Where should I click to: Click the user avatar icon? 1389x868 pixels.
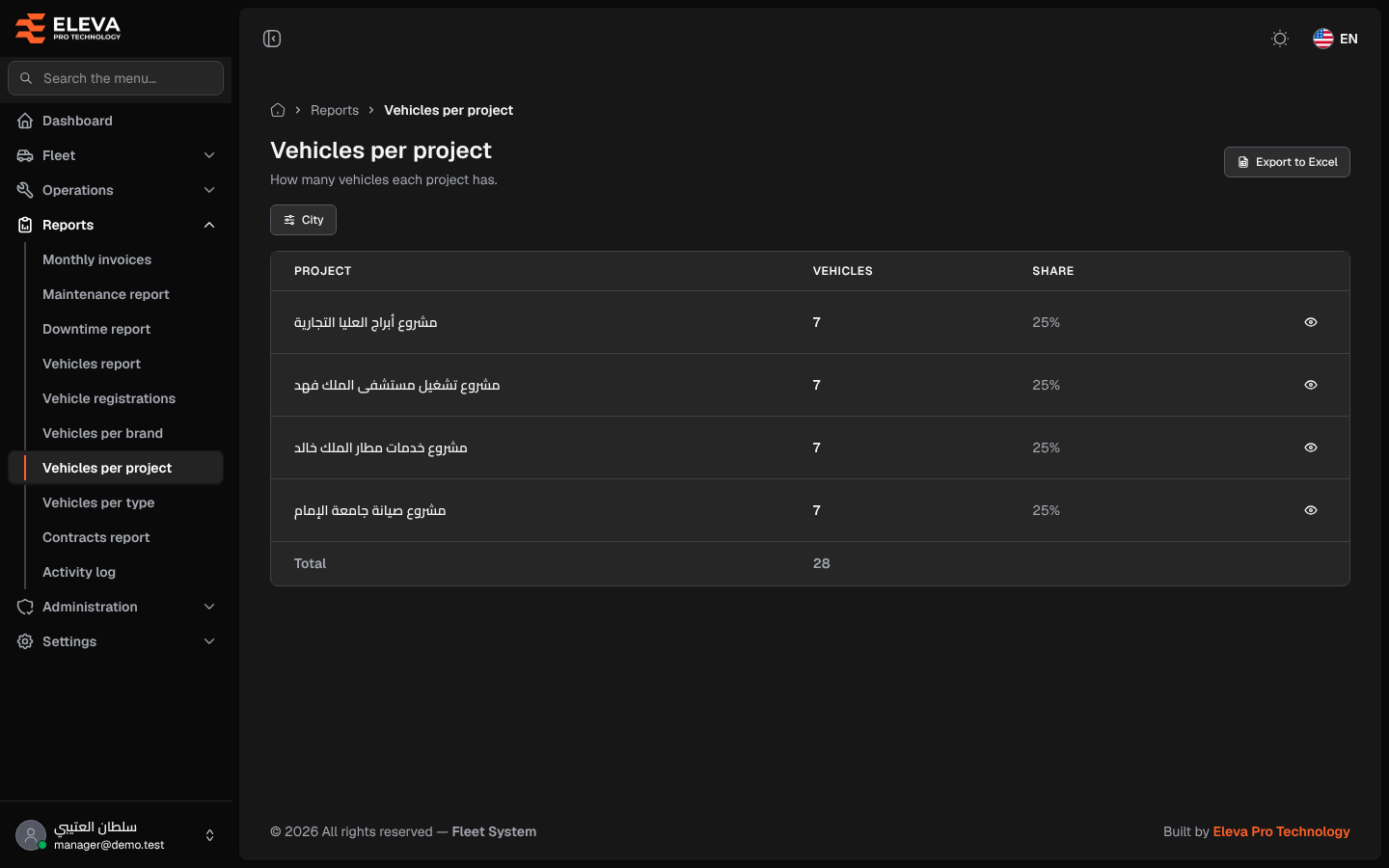31,835
